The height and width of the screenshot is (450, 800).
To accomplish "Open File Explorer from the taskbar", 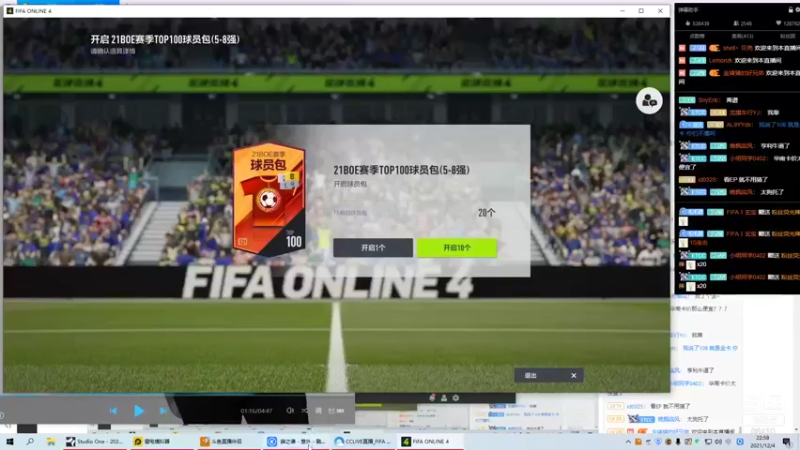I will pyautogui.click(x=51, y=442).
